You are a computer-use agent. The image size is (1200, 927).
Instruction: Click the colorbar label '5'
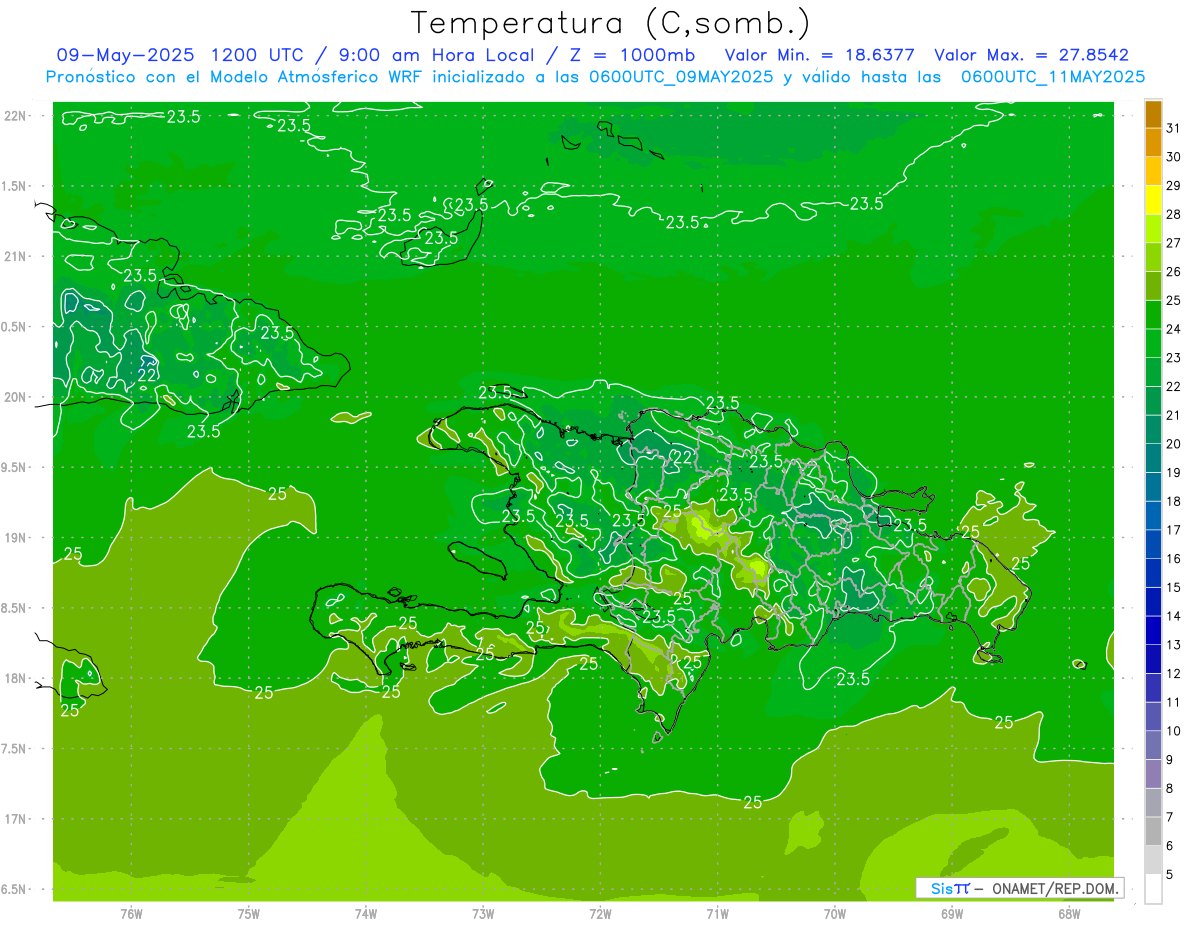click(x=1170, y=874)
